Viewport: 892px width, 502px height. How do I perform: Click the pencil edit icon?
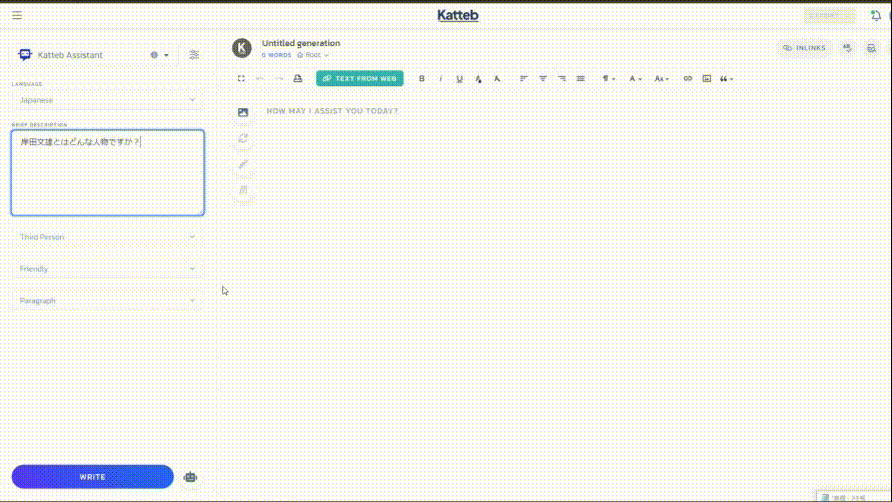pyautogui.click(x=243, y=164)
